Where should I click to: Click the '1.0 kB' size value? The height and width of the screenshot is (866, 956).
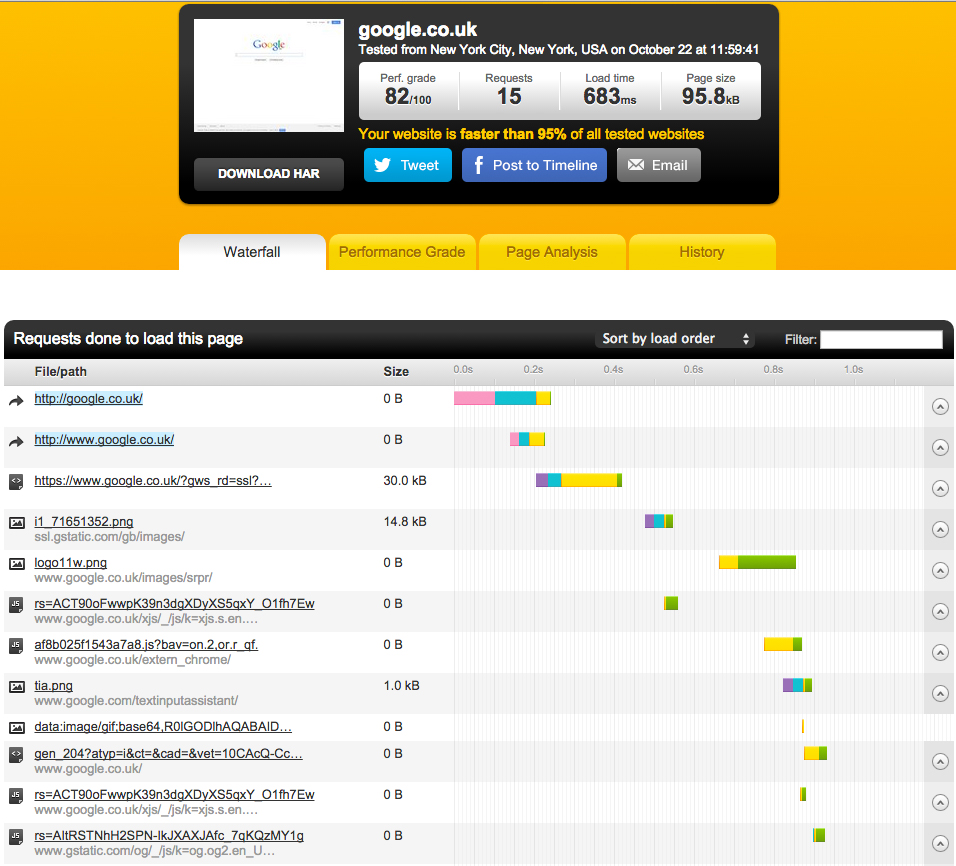pos(401,685)
